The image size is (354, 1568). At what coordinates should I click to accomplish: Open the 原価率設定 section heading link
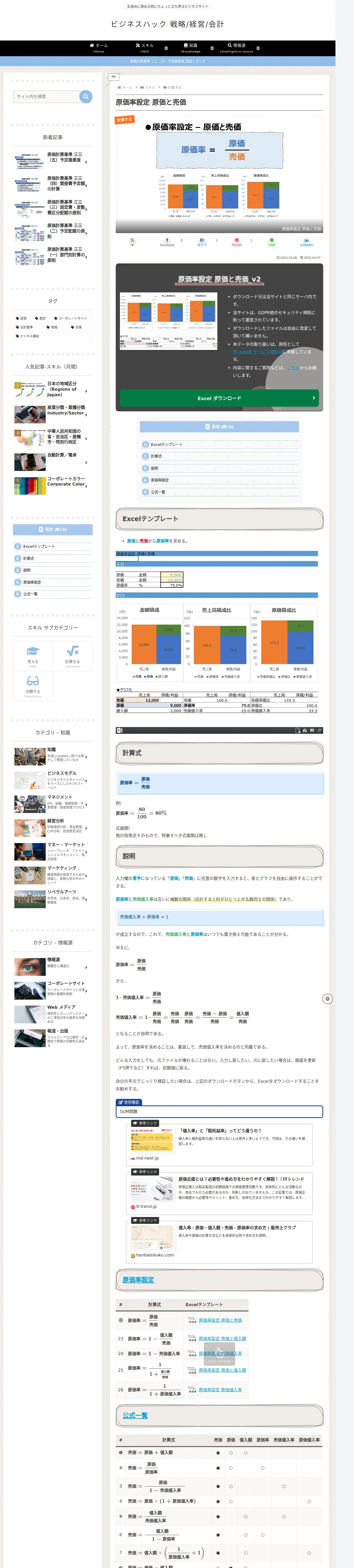pos(138,1280)
